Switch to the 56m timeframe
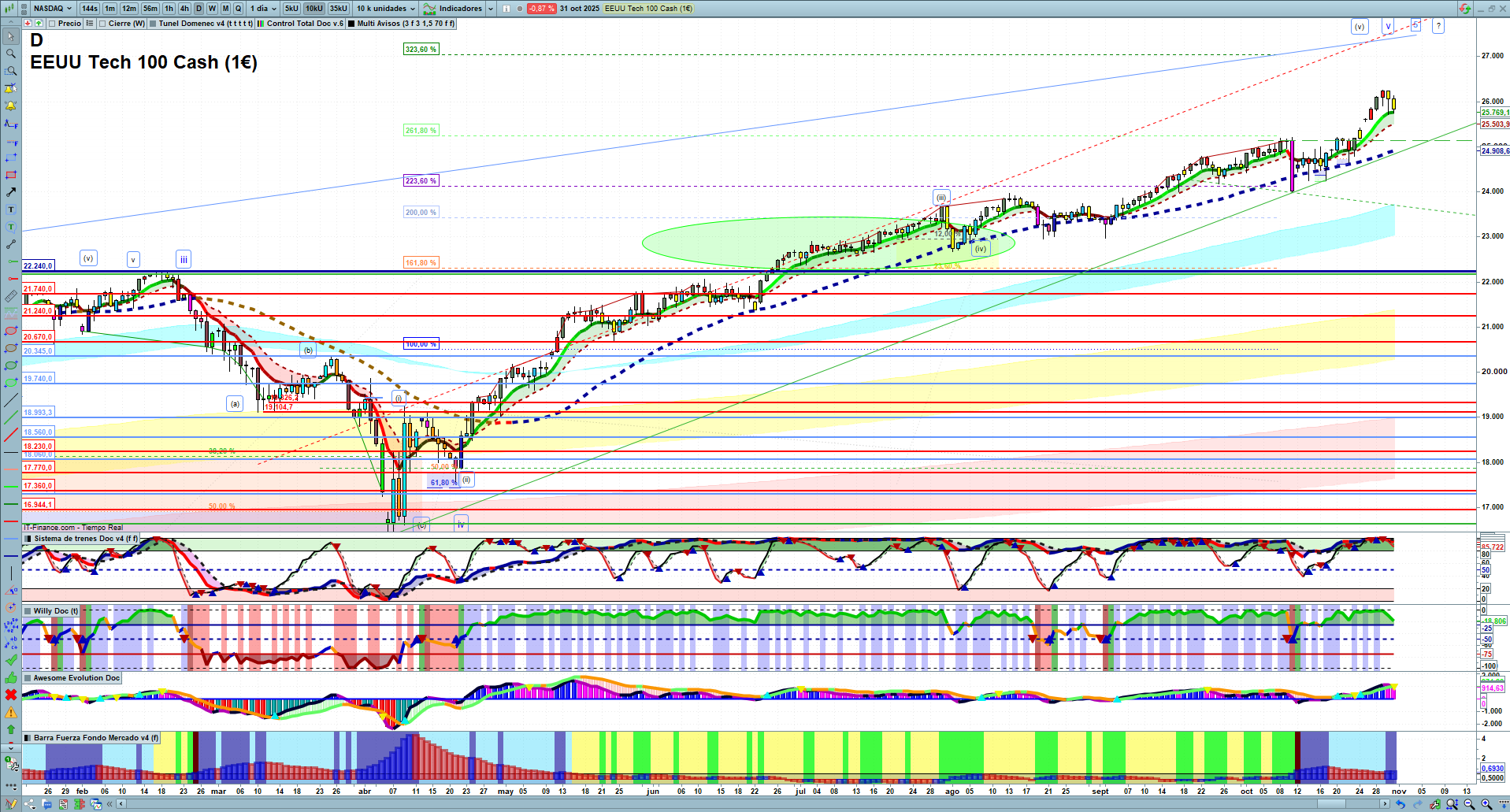 click(x=150, y=9)
